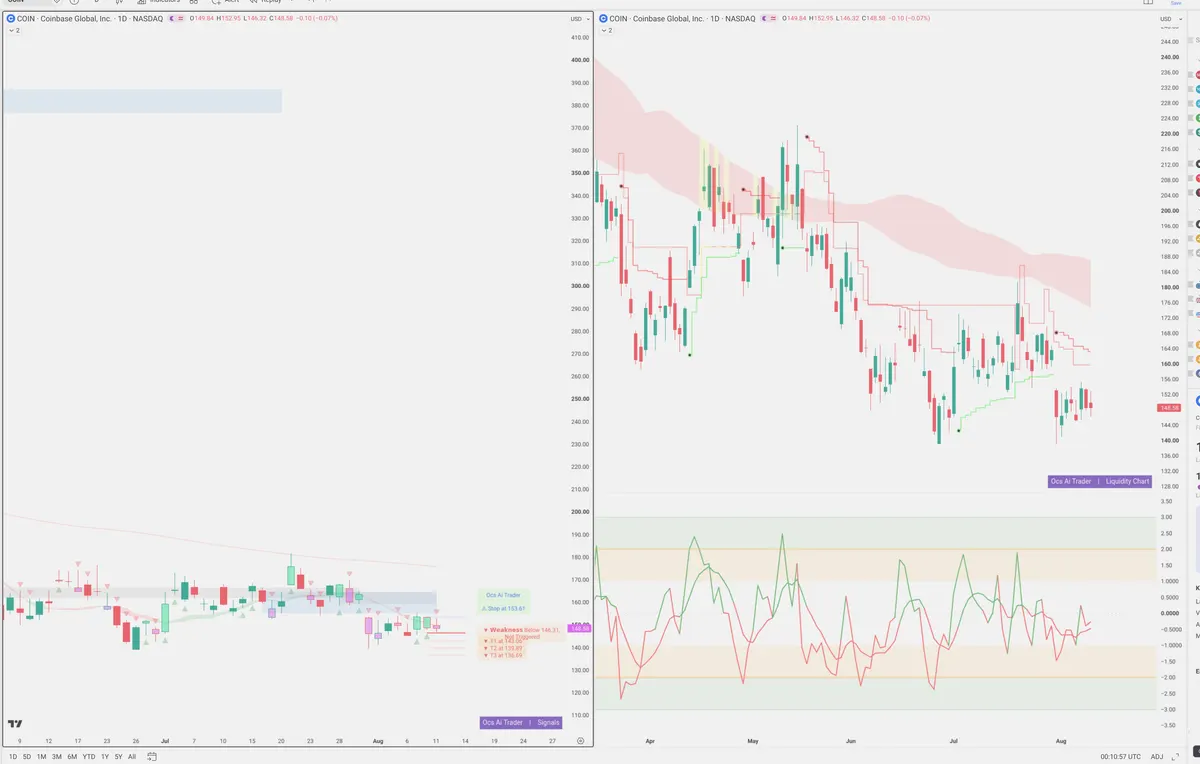Click the Ocs Ai Trader Signals label
This screenshot has height=764, width=1200.
point(521,722)
